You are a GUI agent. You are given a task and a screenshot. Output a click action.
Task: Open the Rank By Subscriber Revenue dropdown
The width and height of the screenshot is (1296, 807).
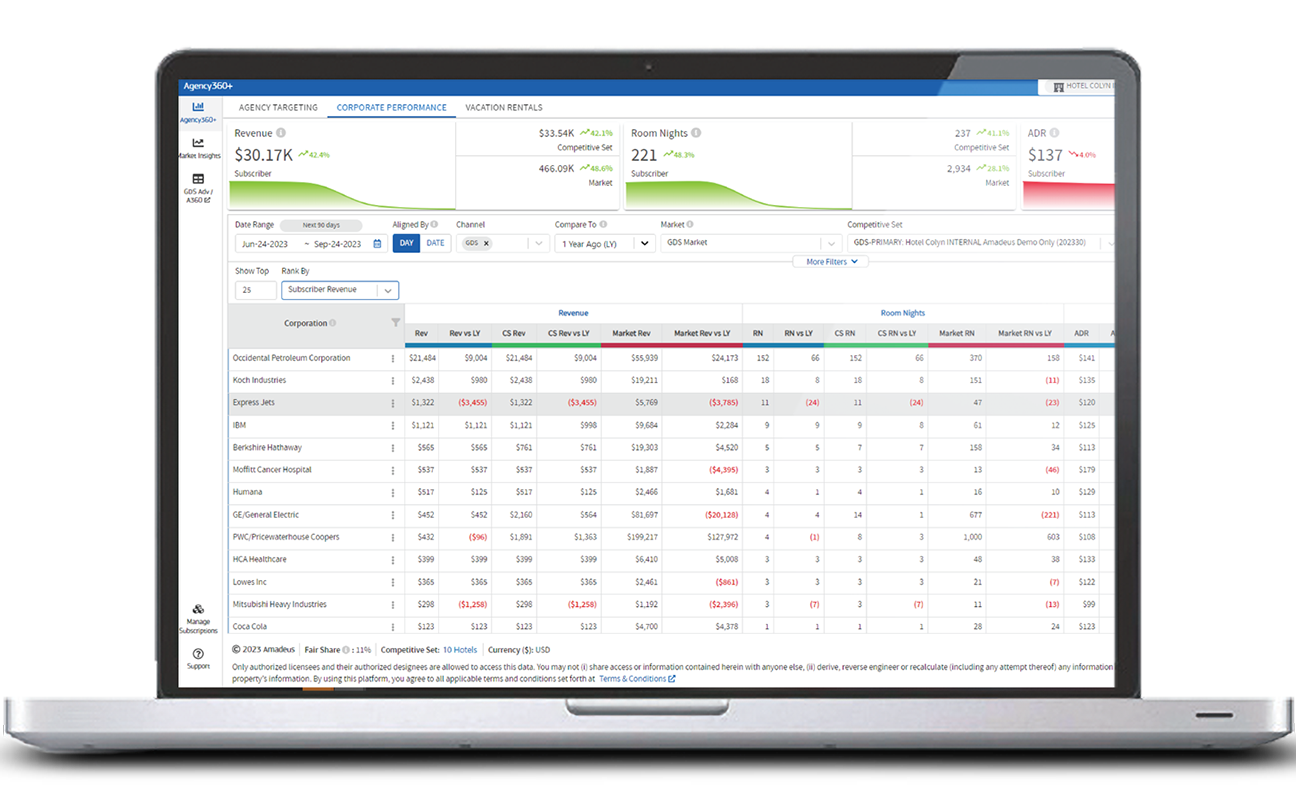[340, 290]
